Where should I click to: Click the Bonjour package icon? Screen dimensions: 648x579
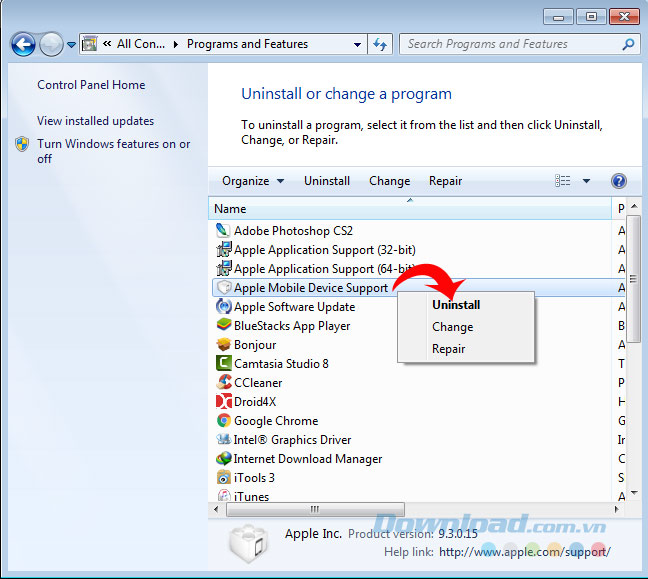[x=224, y=344]
